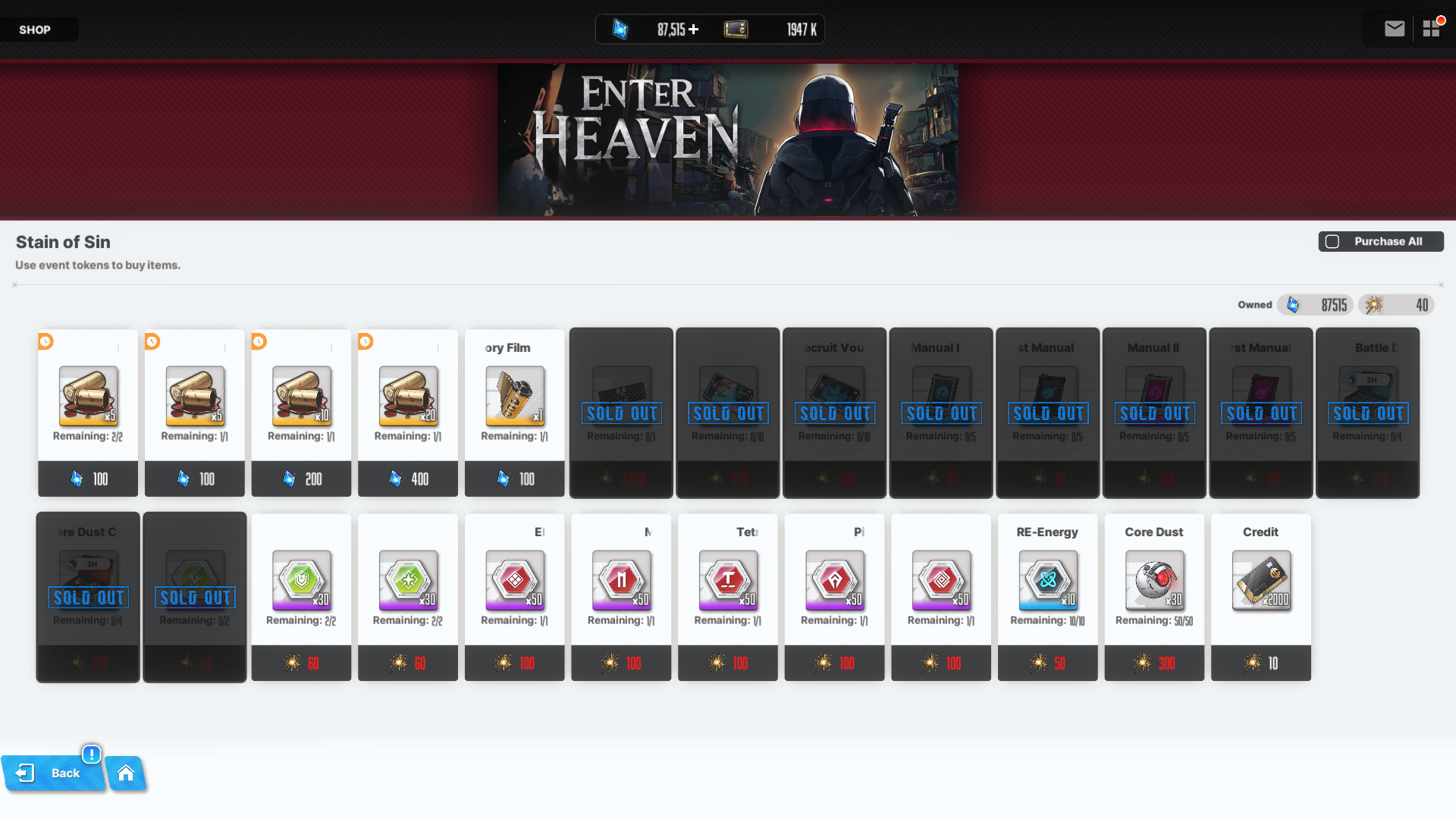Buy the x10 item for 200 gems
Viewport: 1456px width, 819px height.
tap(301, 479)
